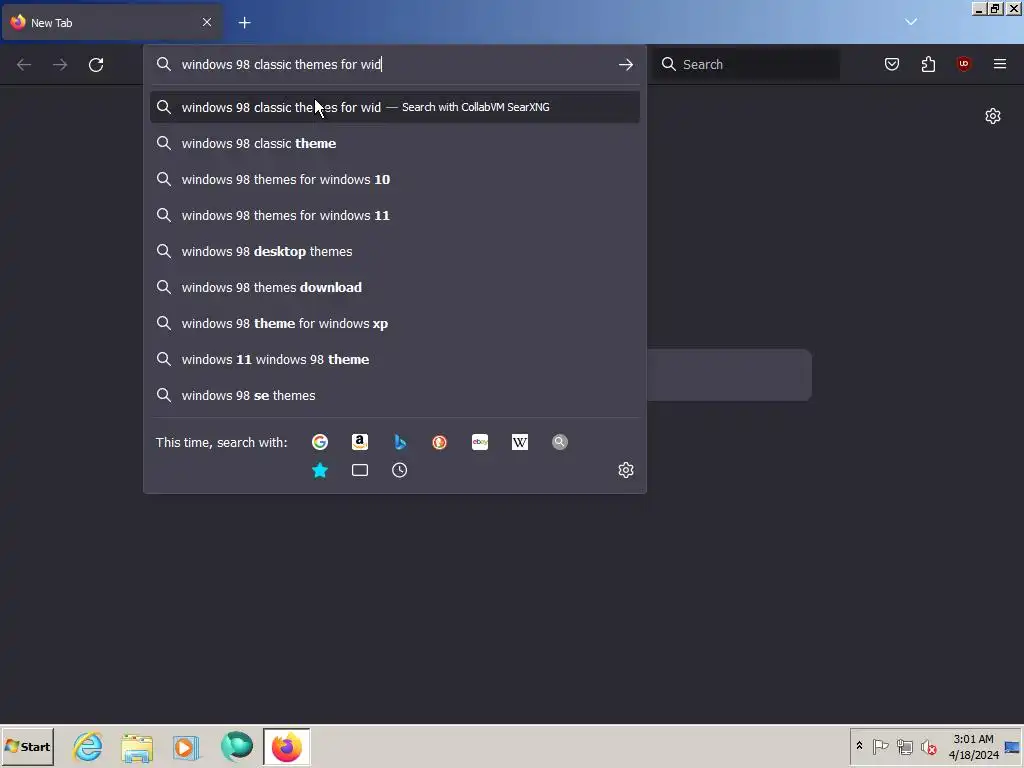Launch Windows Media Player from taskbar
Image resolution: width=1024 pixels, height=768 pixels.
186,746
